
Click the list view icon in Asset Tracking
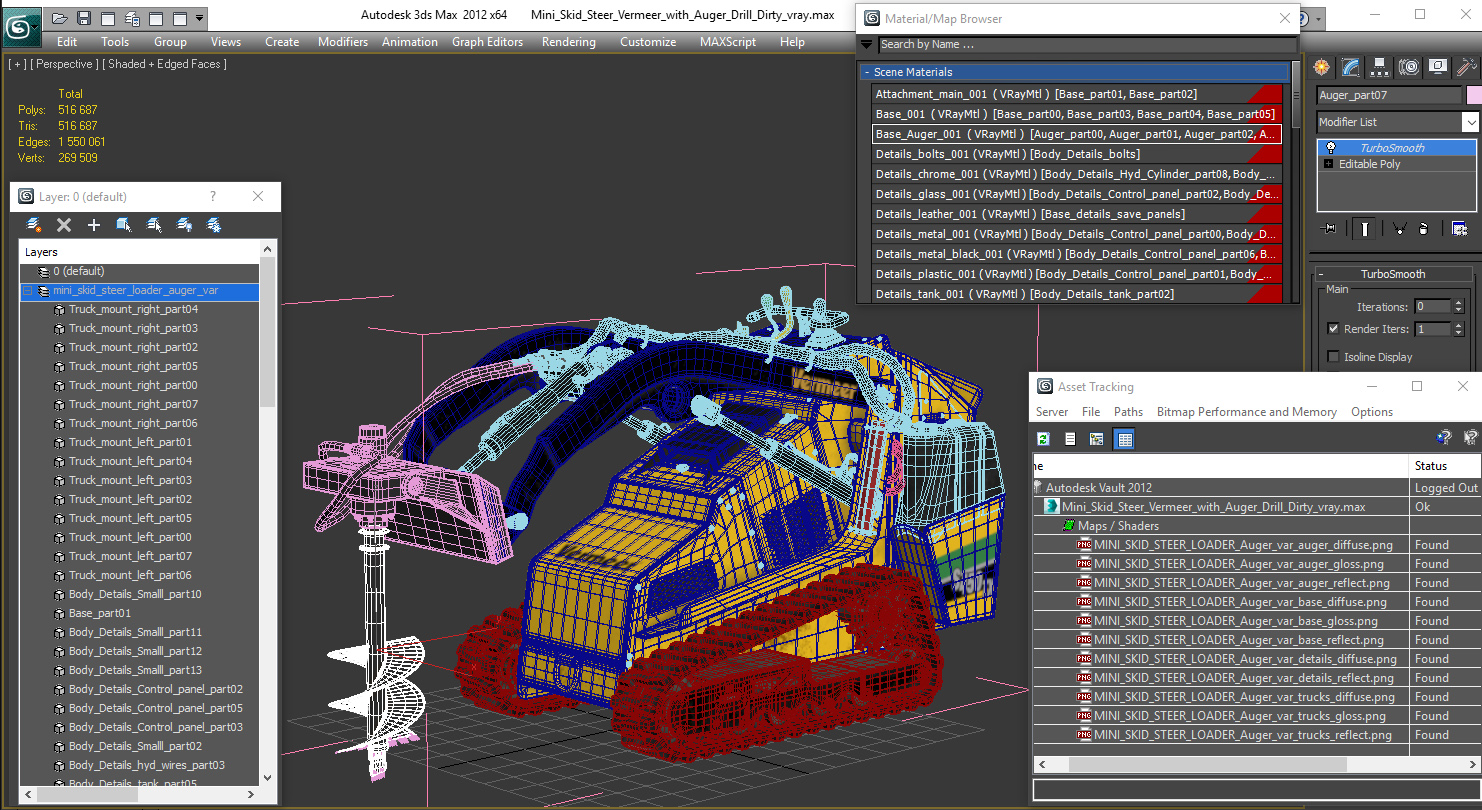click(x=1070, y=439)
